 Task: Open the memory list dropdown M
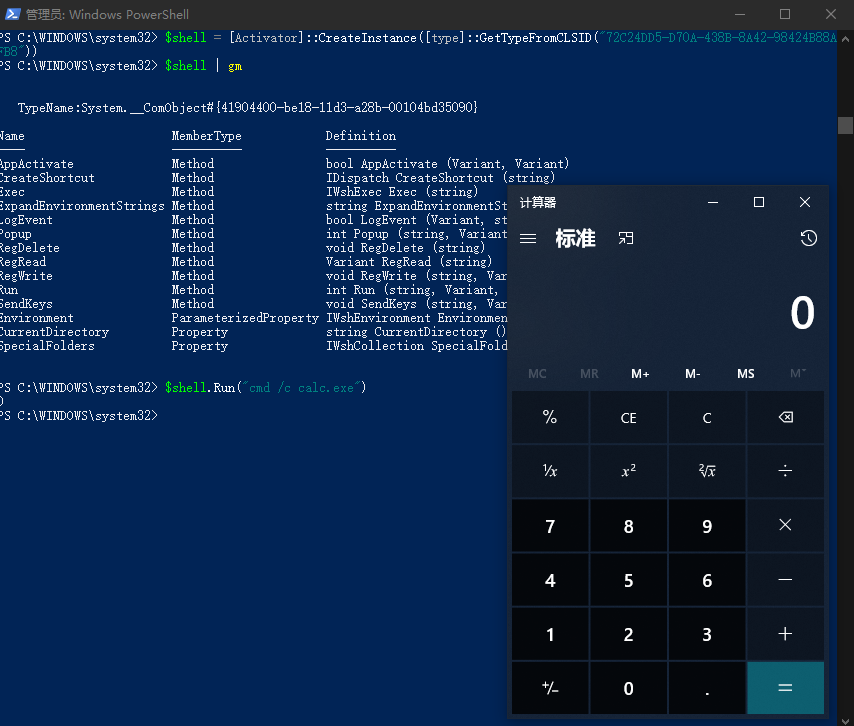pos(797,374)
